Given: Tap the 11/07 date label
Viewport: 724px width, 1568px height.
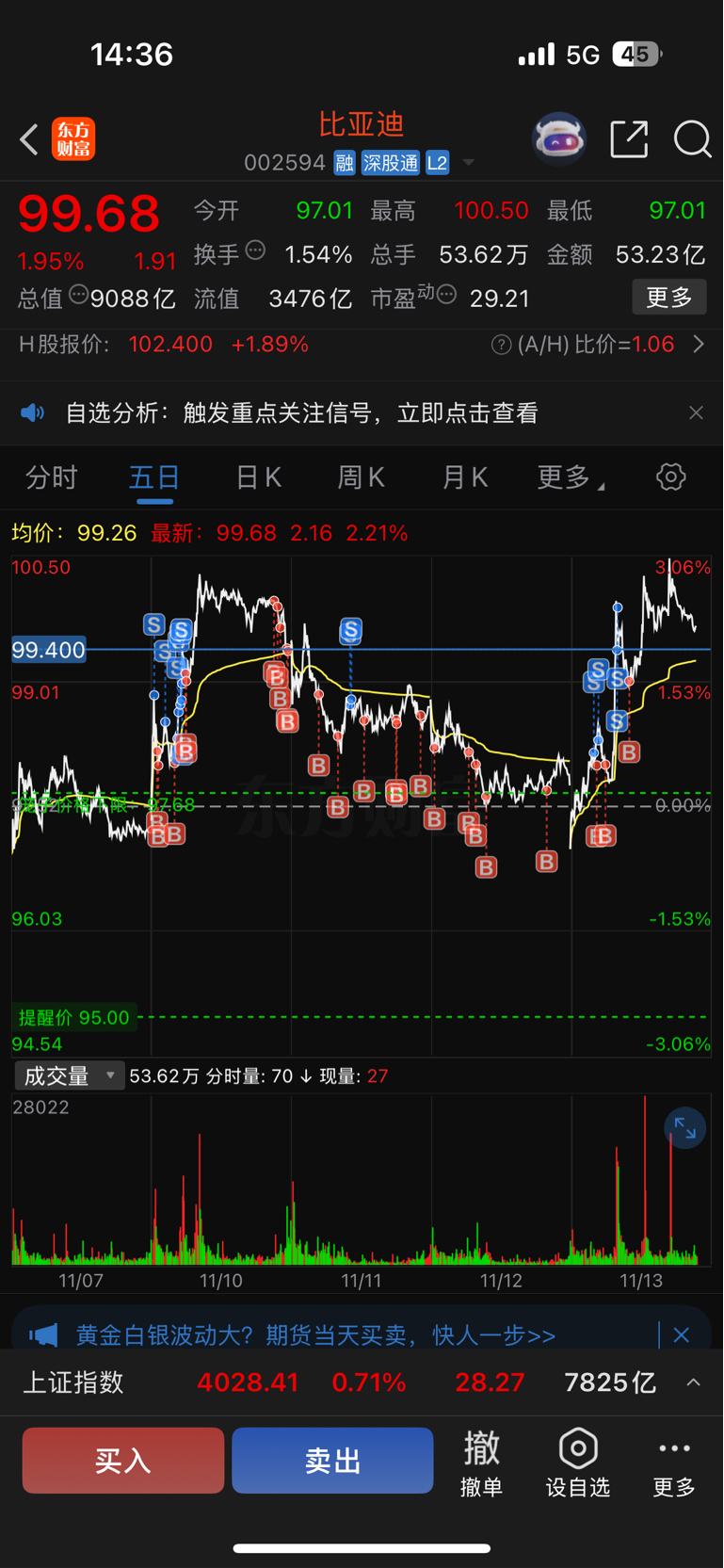Looking at the screenshot, I should [x=81, y=1281].
